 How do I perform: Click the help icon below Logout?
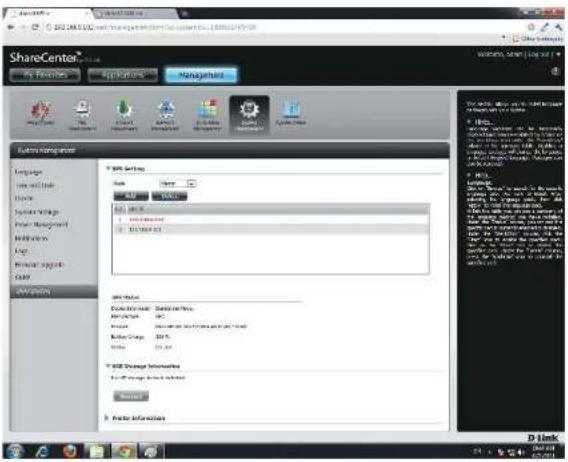(555, 71)
